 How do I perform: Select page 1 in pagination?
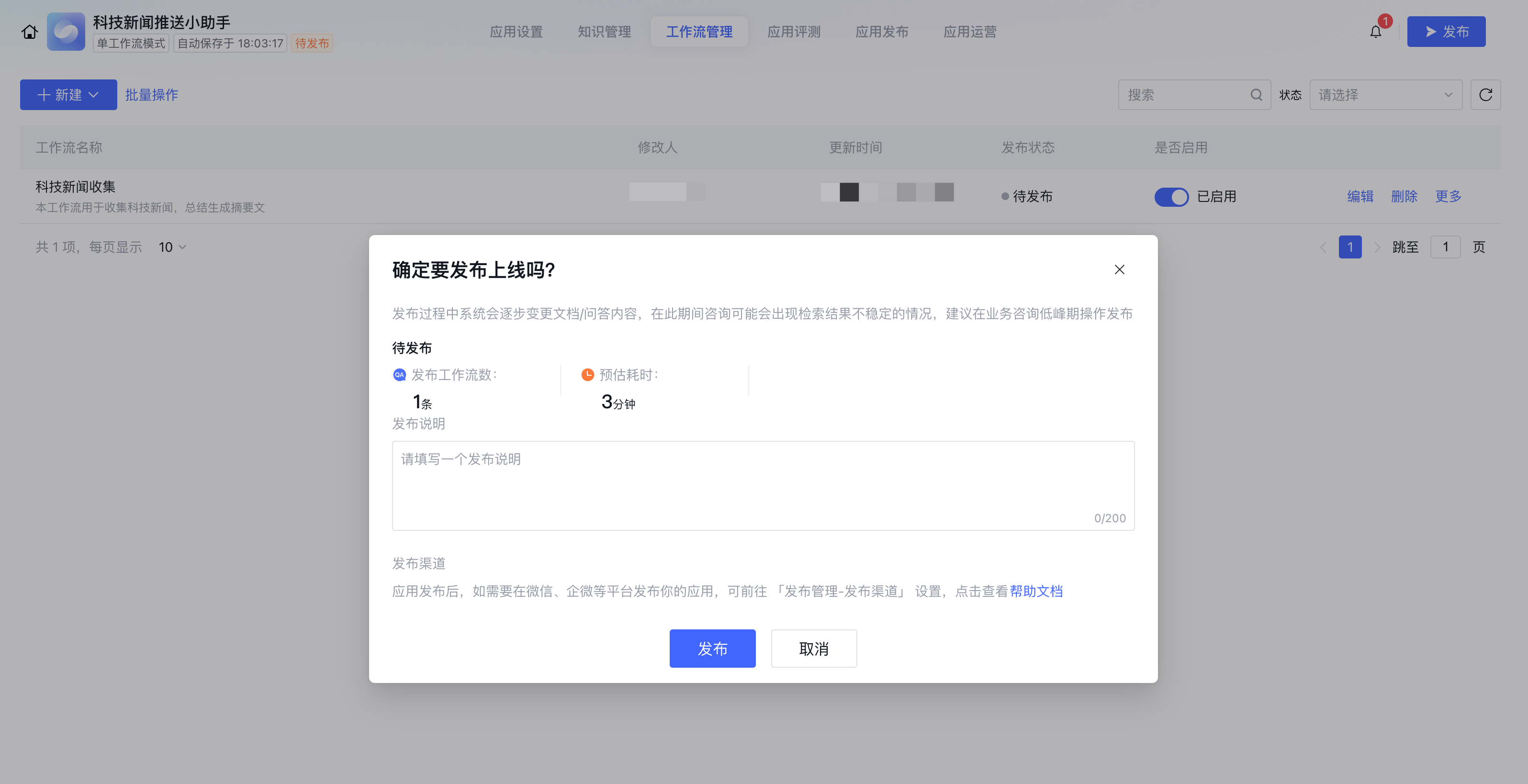point(1349,247)
